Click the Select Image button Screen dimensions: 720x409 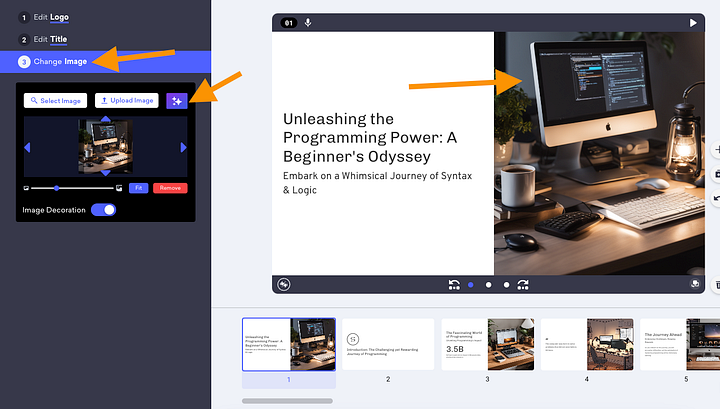coord(56,101)
